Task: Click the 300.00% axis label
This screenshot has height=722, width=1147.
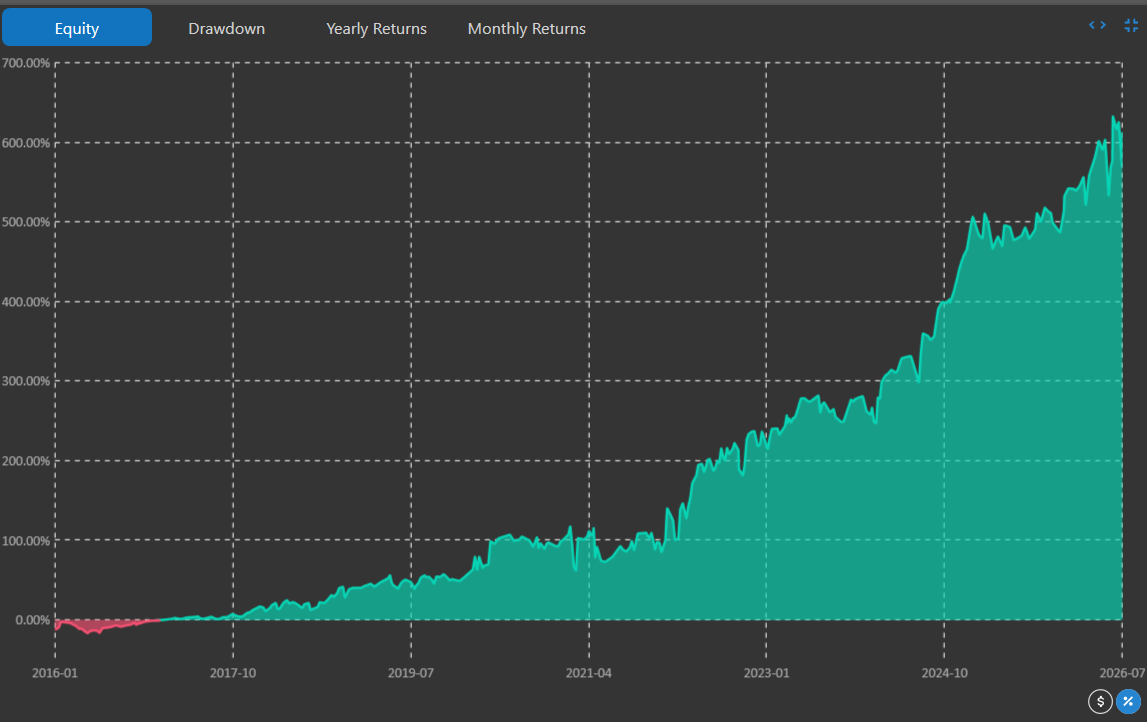Action: click(x=26, y=380)
